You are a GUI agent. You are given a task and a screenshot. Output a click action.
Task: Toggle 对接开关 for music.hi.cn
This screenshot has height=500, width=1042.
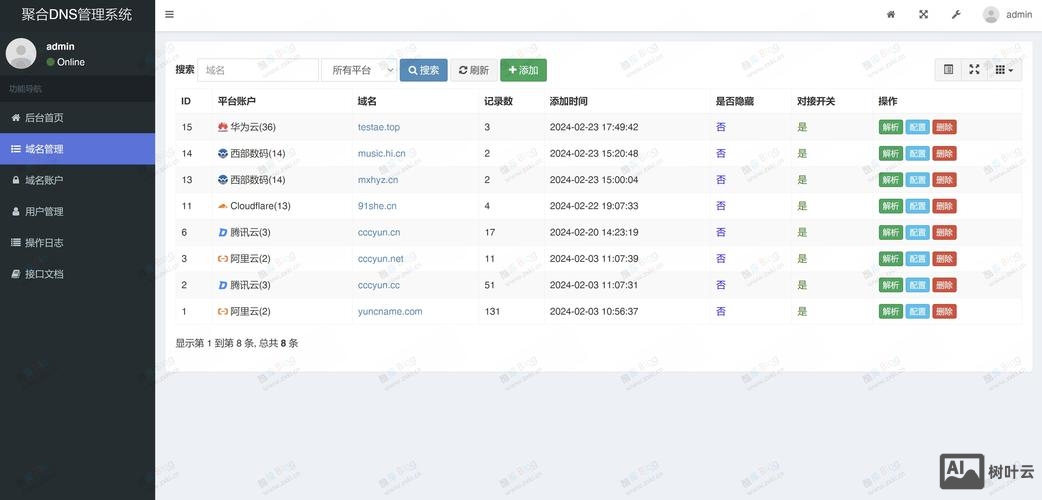point(802,153)
